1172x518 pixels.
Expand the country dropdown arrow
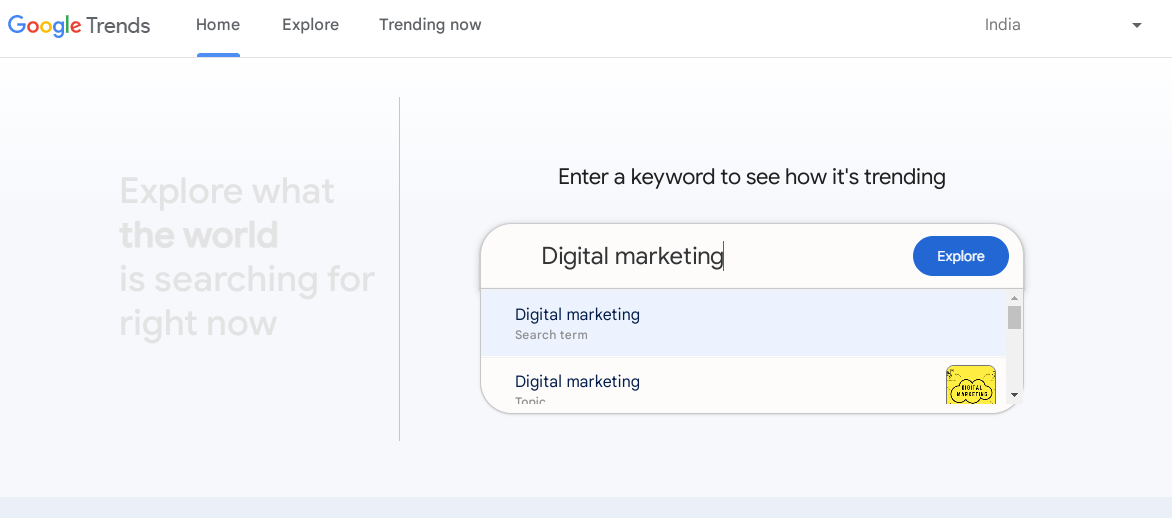click(x=1137, y=25)
